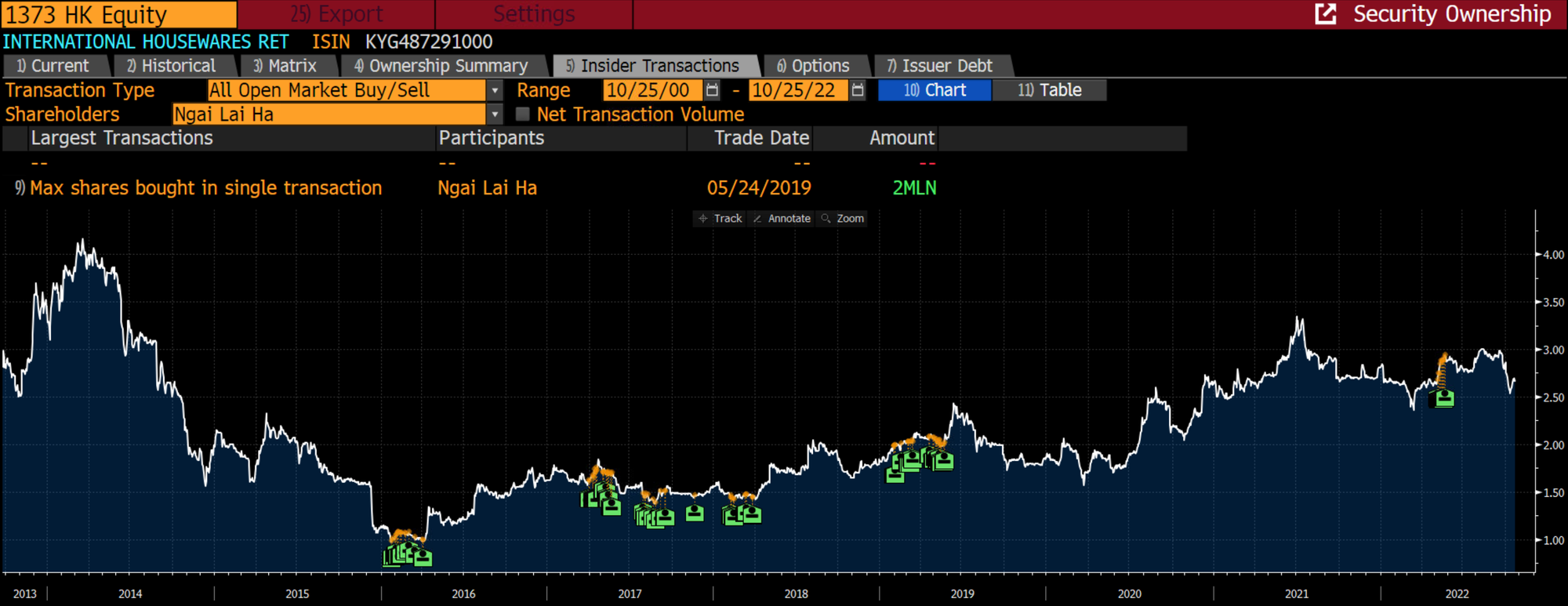
Task: Enable the Net Transaction Volume checkbox
Action: [x=523, y=114]
